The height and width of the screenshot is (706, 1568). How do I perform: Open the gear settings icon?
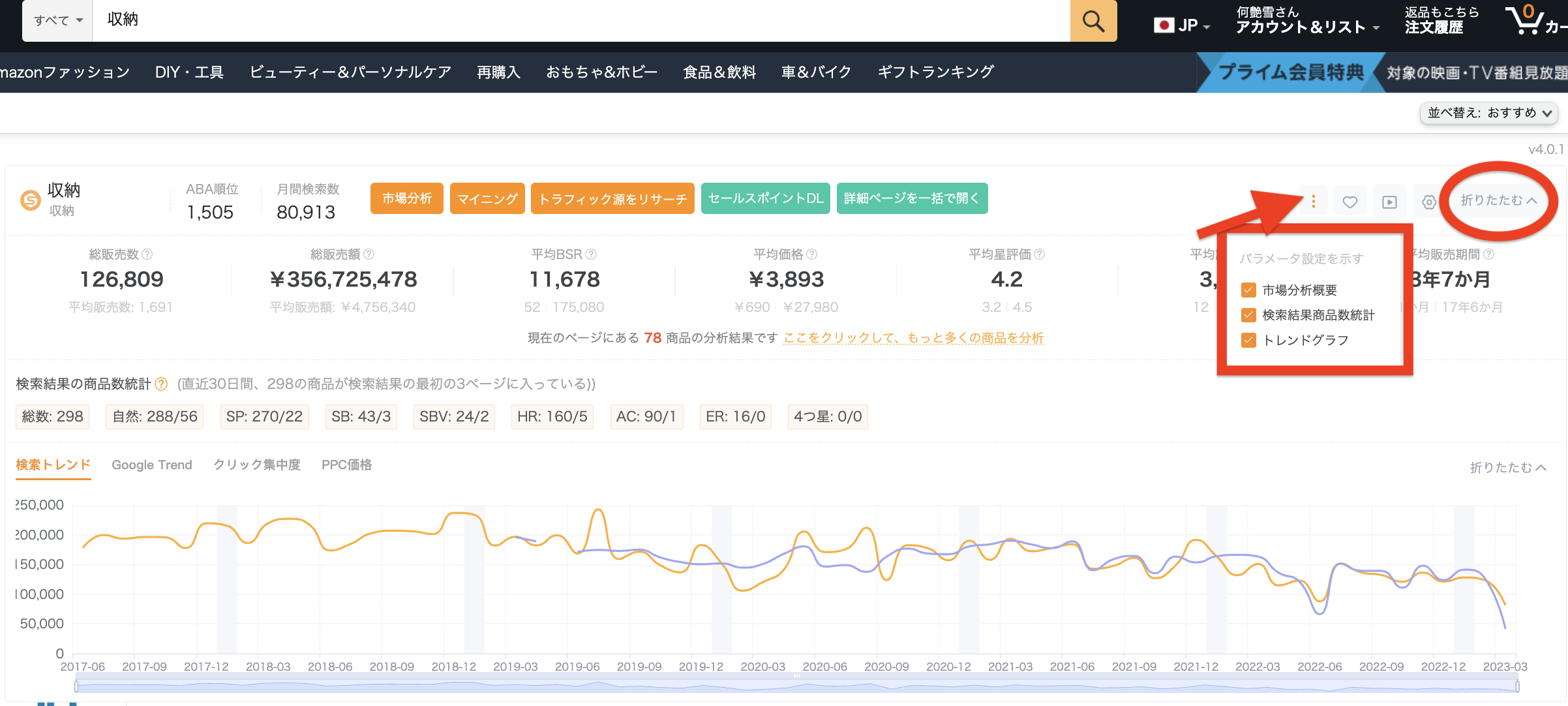pyautogui.click(x=1429, y=202)
